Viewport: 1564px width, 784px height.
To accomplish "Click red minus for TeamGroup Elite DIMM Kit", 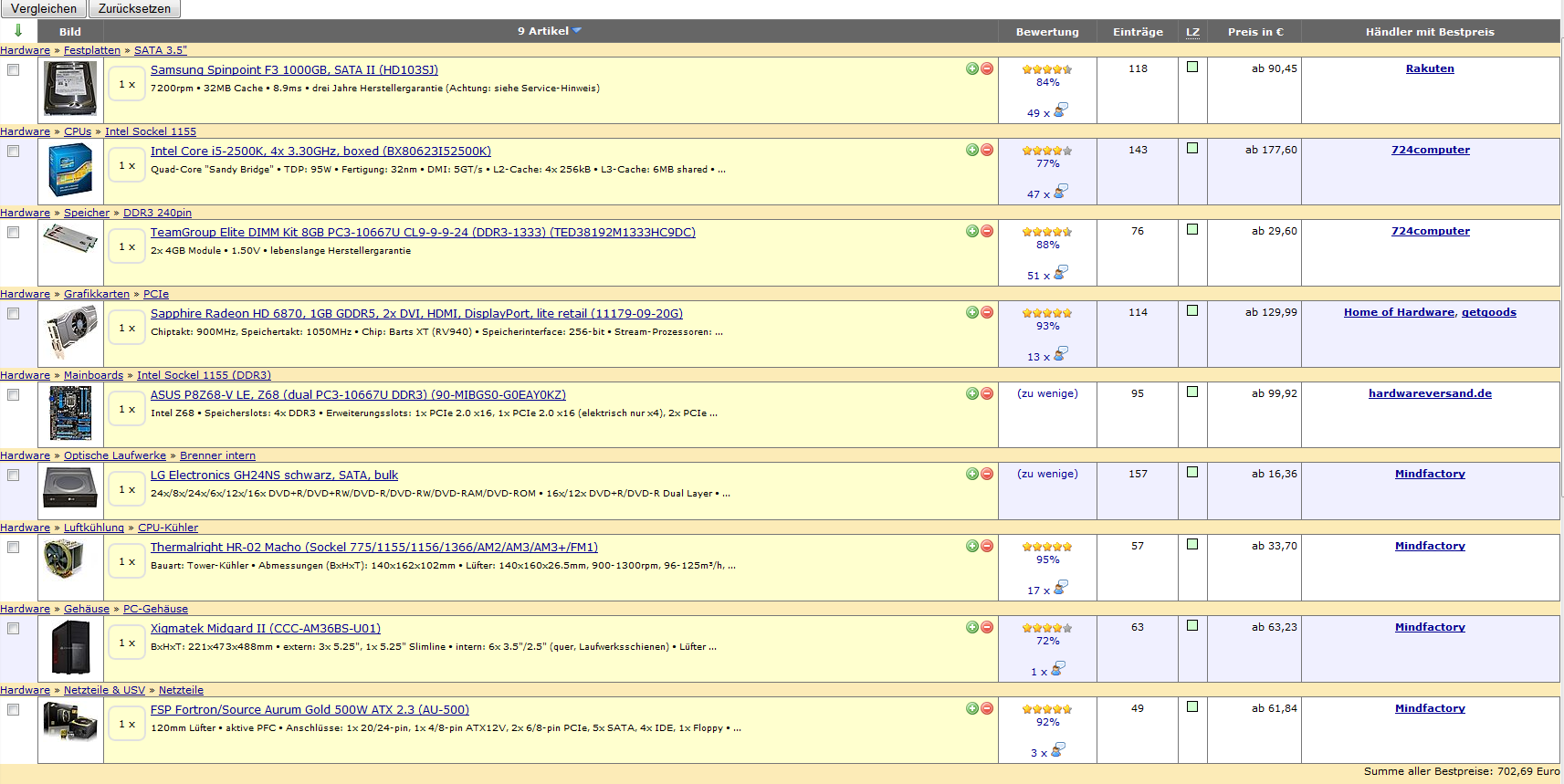I will [987, 231].
